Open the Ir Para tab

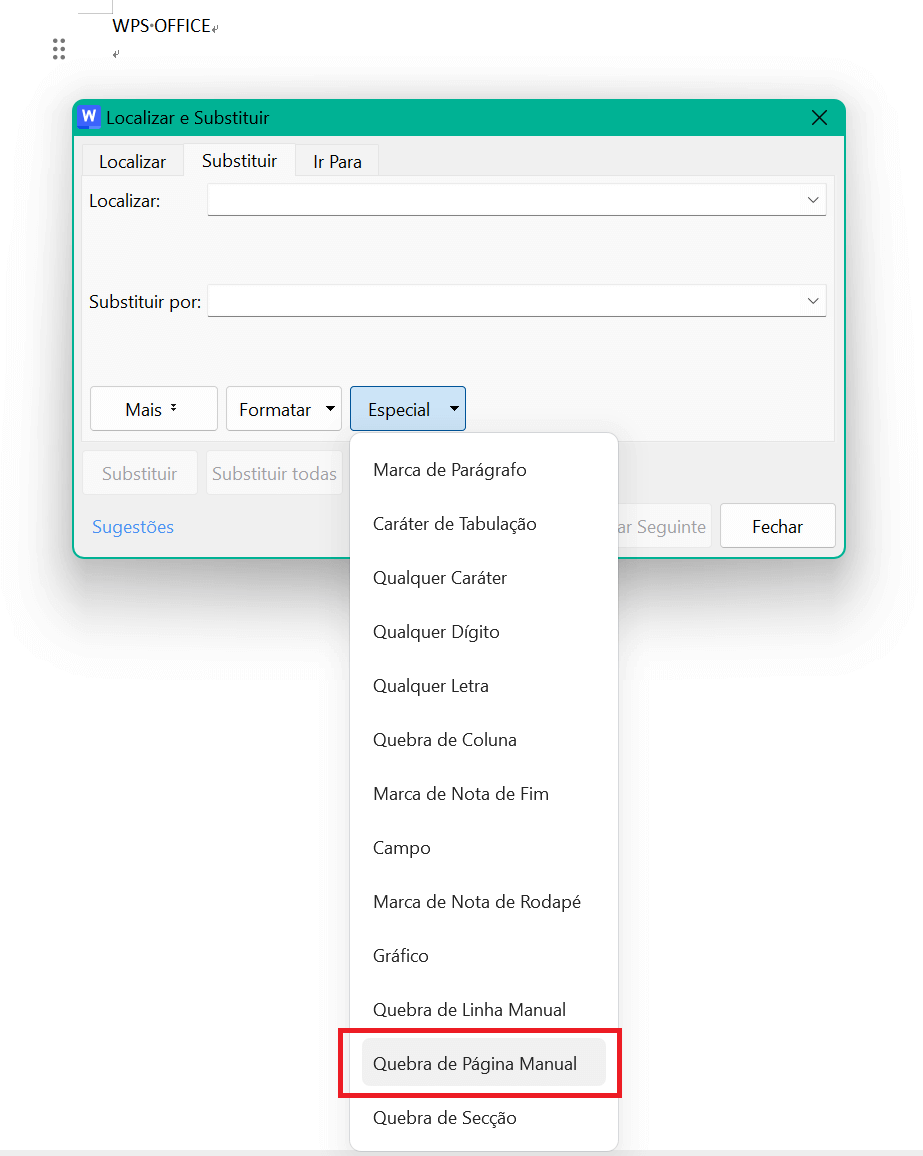coord(336,160)
